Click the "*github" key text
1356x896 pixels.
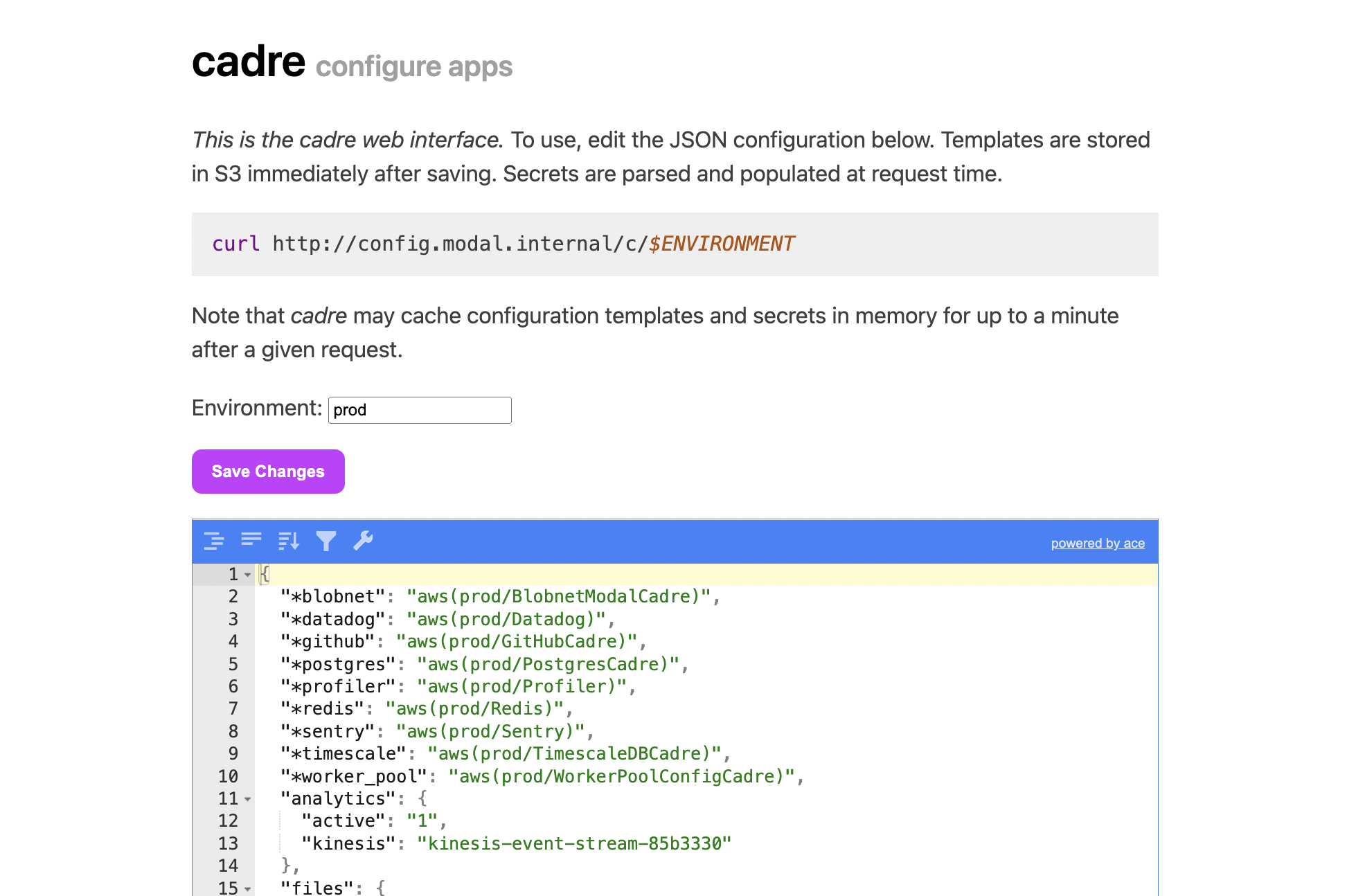coord(328,642)
